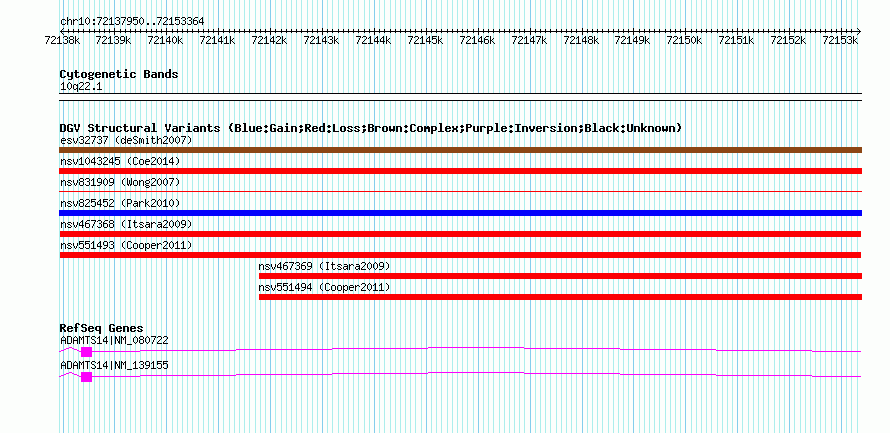Click the Cytogenetic Bands track title
The width and height of the screenshot is (890, 433).
point(119,74)
